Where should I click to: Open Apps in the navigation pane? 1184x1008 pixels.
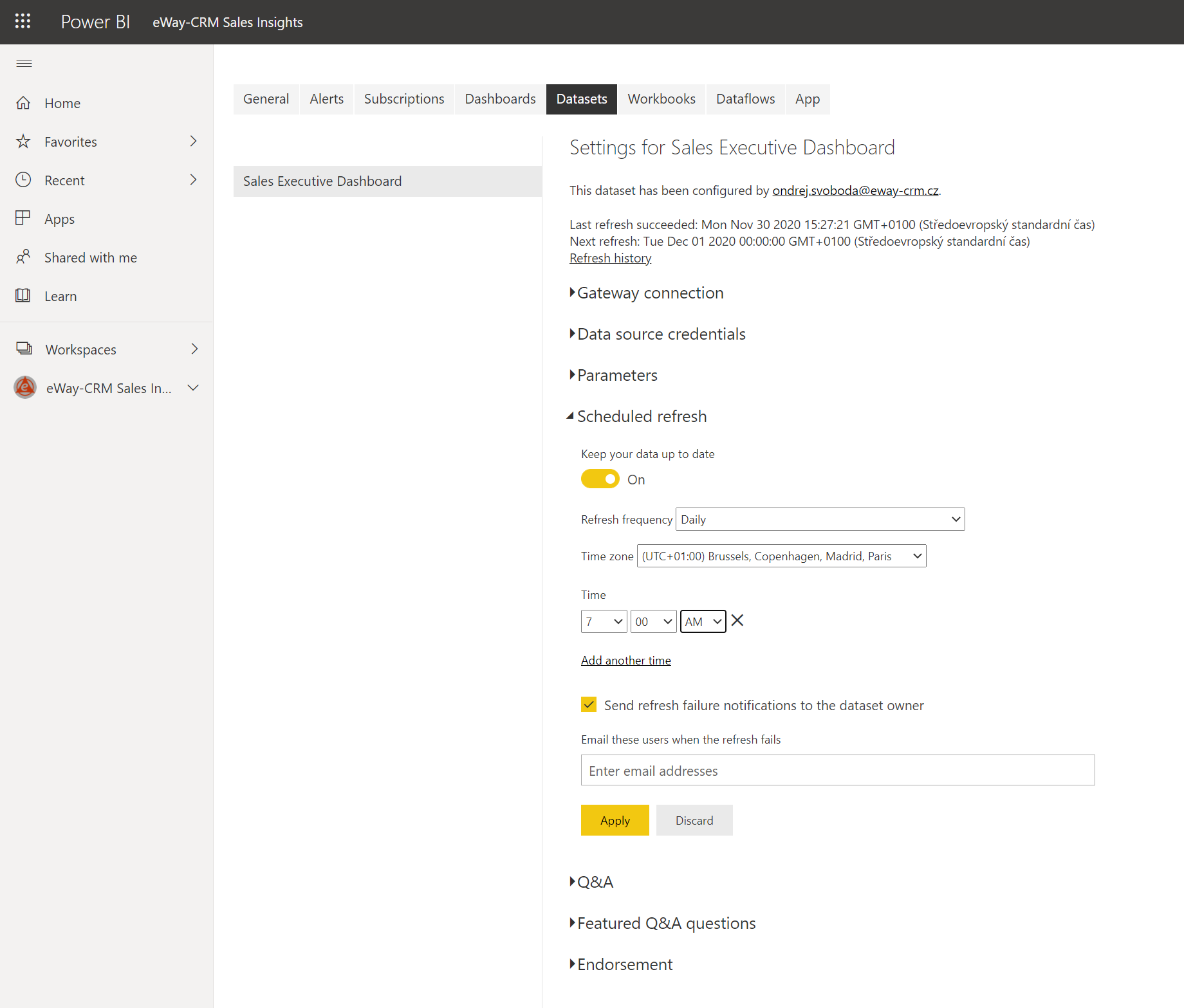point(59,219)
